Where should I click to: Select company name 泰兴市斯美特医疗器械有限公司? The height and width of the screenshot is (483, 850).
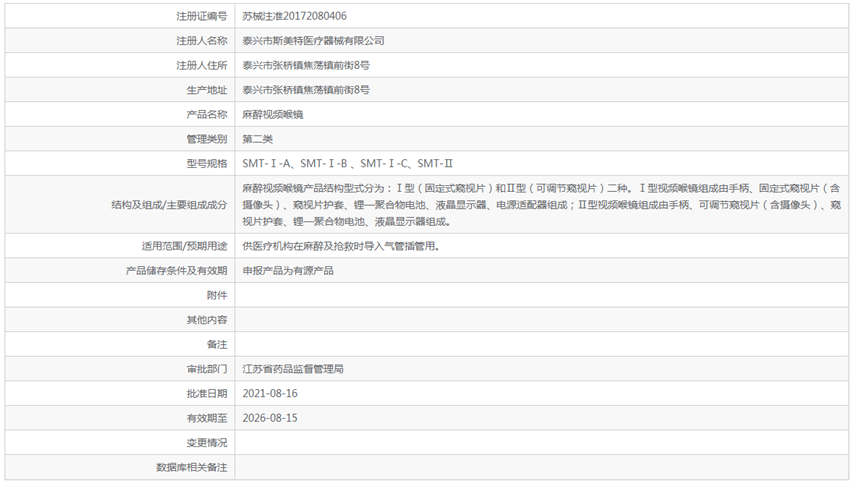pos(313,41)
